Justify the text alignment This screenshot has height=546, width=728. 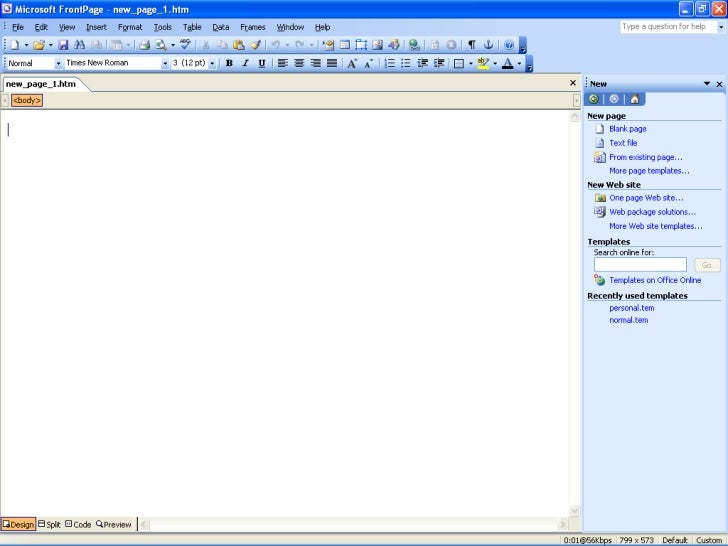tap(332, 64)
